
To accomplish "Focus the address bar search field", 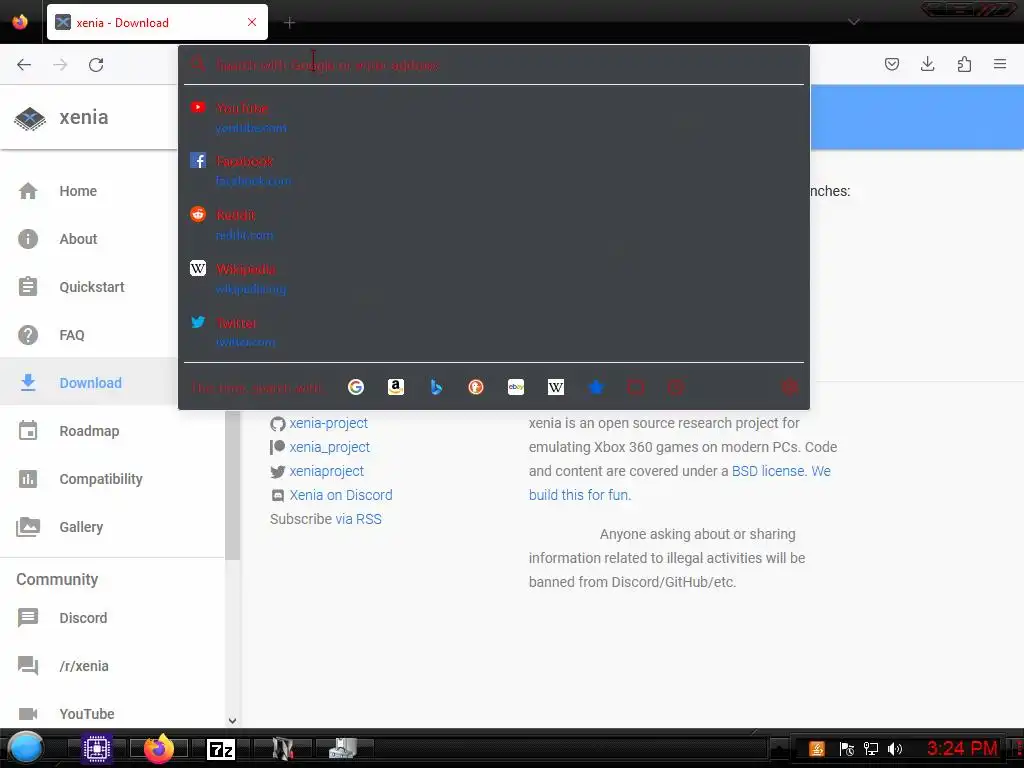I will 494,65.
